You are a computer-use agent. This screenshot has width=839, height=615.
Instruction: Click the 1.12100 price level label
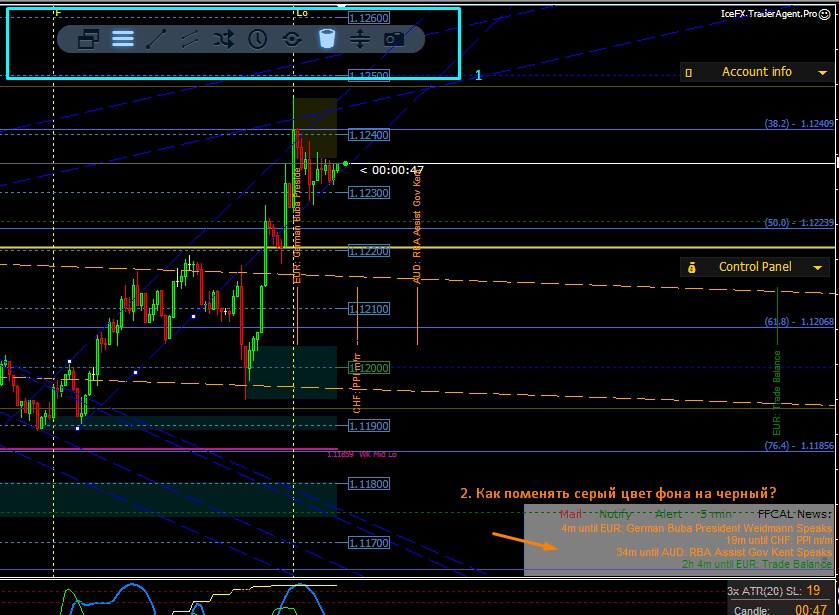pyautogui.click(x=369, y=309)
